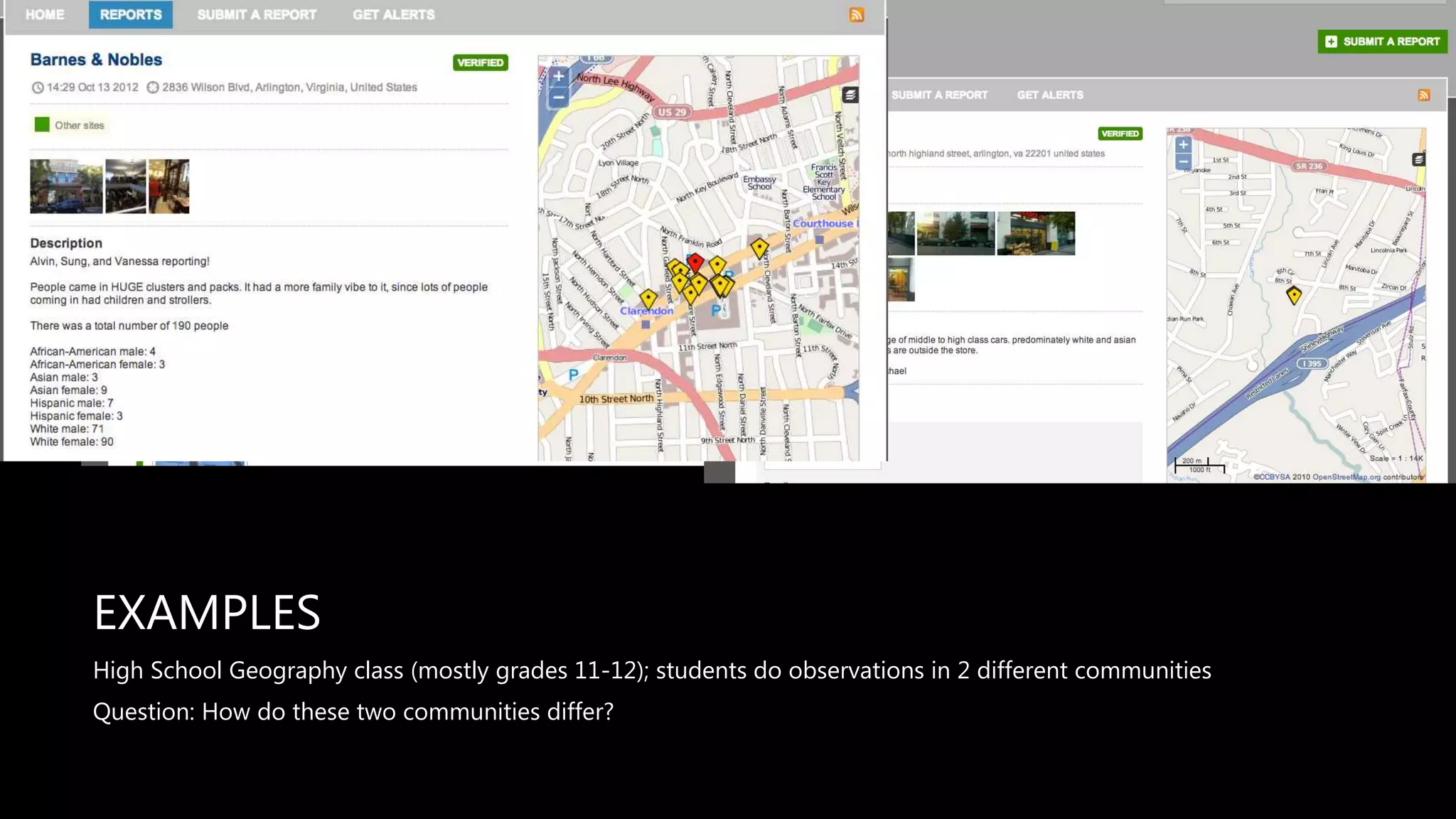Click blue parking P icon near 10th Street
This screenshot has height=819, width=1456.
click(x=573, y=374)
